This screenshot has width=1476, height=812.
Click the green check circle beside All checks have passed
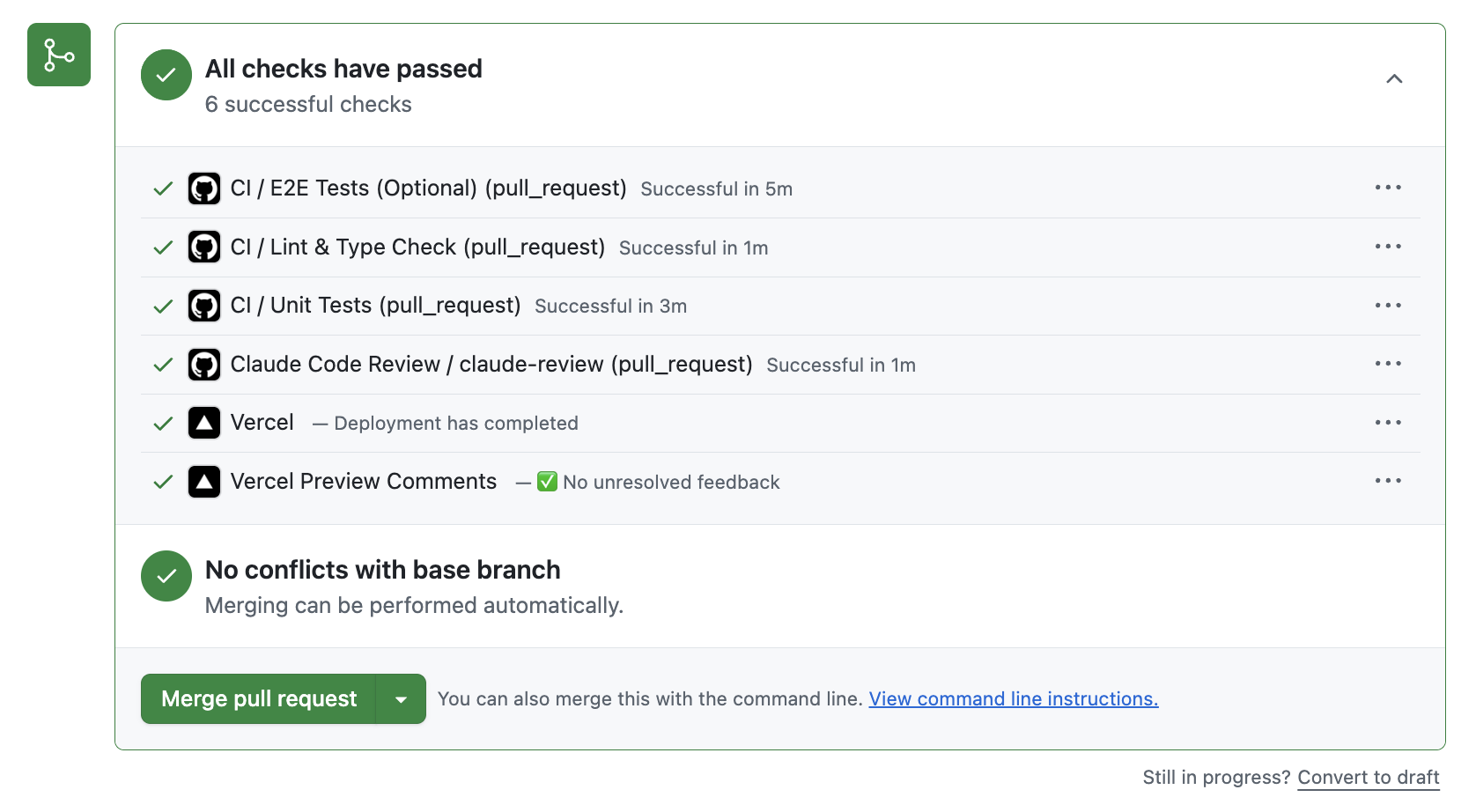coord(166,75)
